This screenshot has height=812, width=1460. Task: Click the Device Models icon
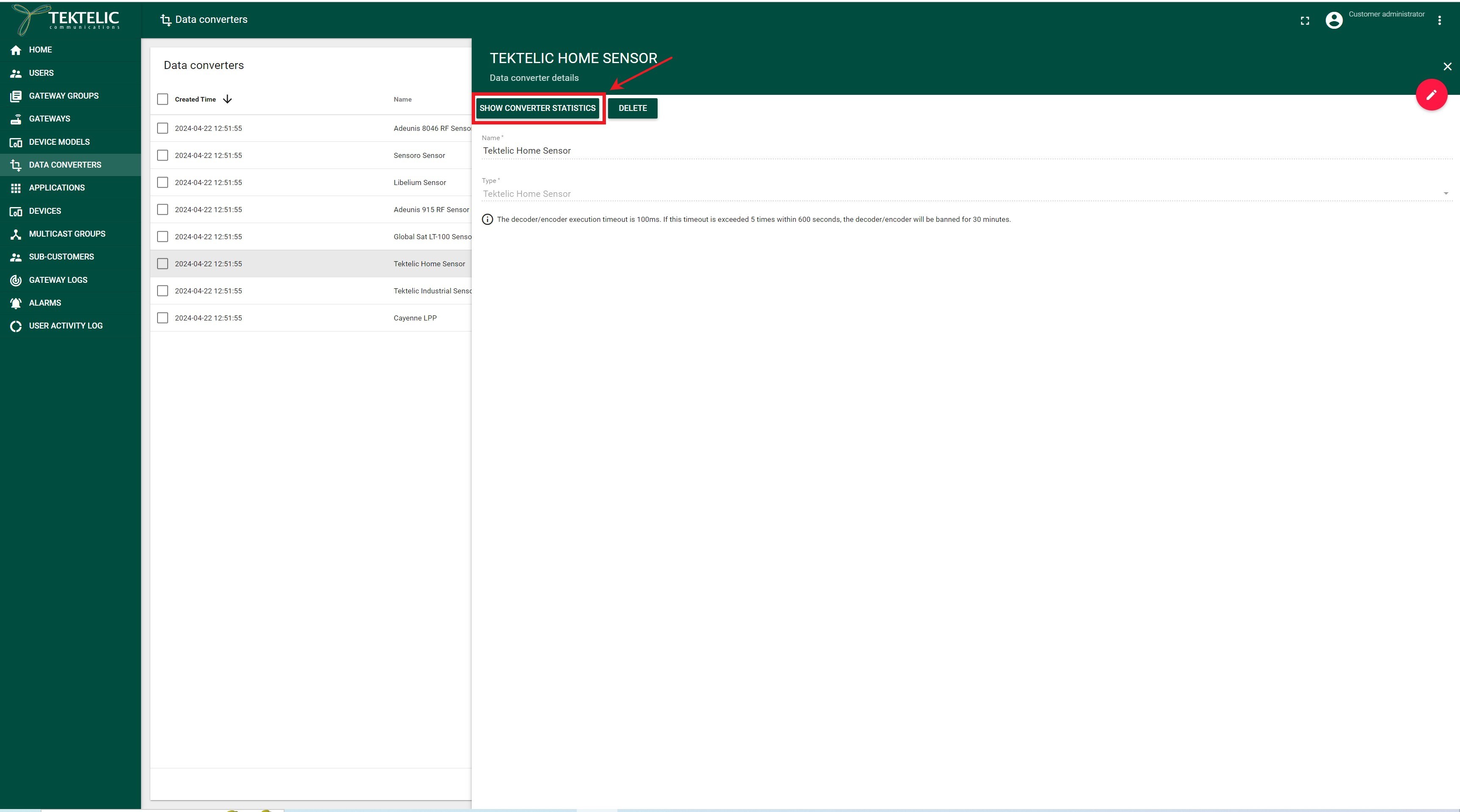[16, 142]
